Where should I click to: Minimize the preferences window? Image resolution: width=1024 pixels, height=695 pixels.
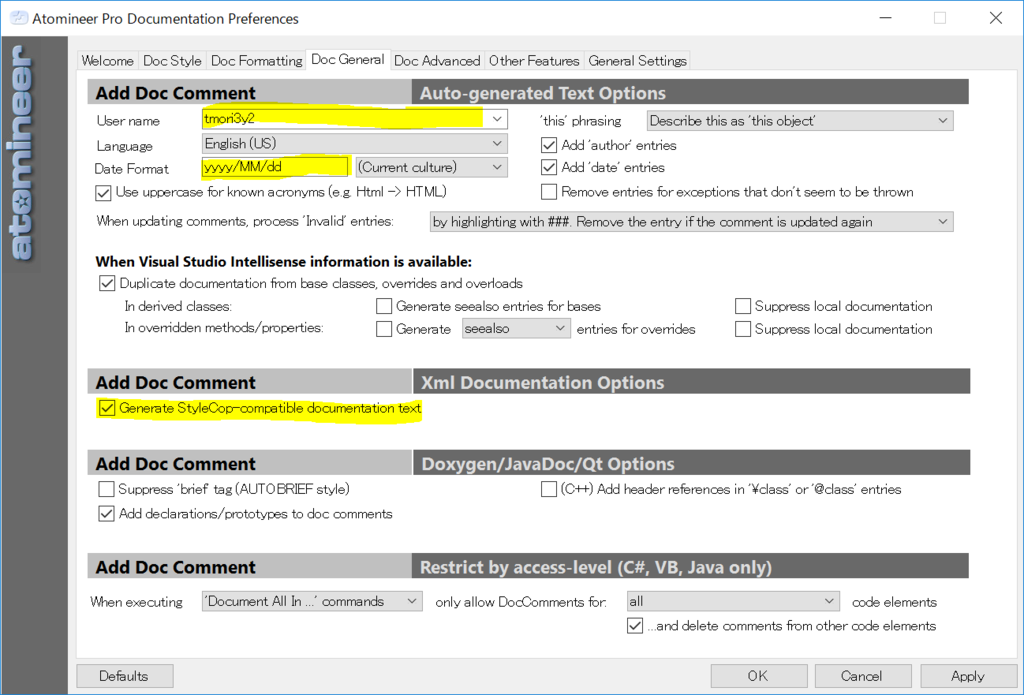[886, 18]
